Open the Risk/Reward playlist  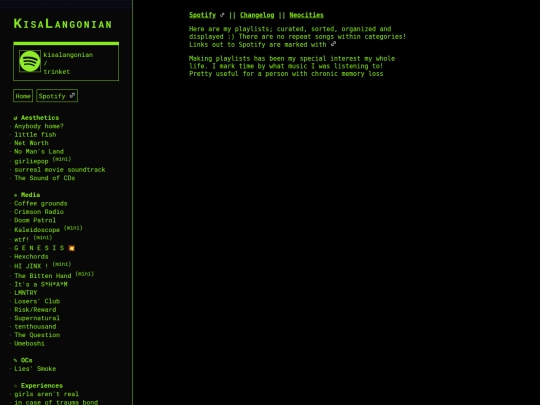[x=35, y=310]
